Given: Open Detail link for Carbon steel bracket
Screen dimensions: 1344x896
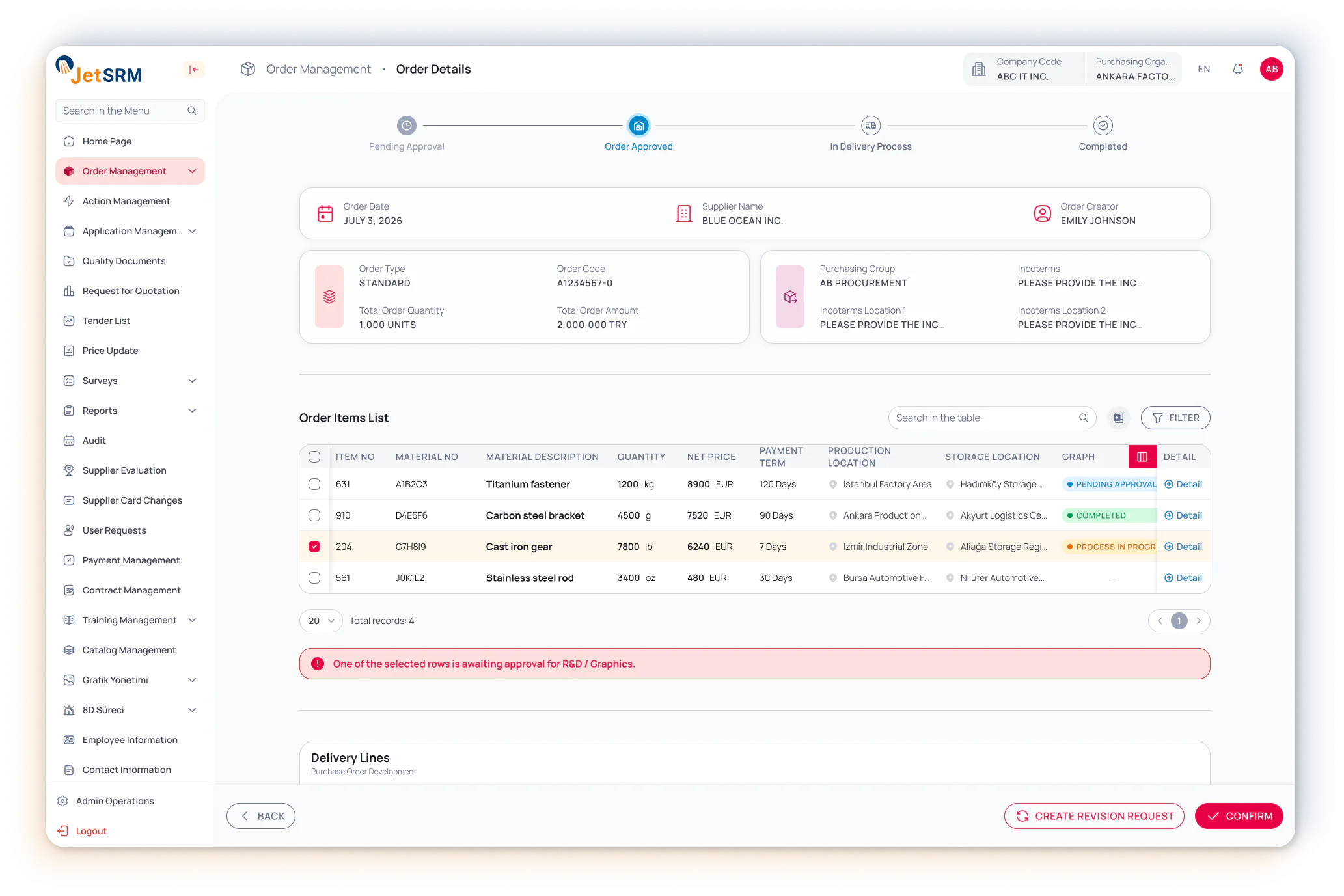Looking at the screenshot, I should pyautogui.click(x=1183, y=515).
